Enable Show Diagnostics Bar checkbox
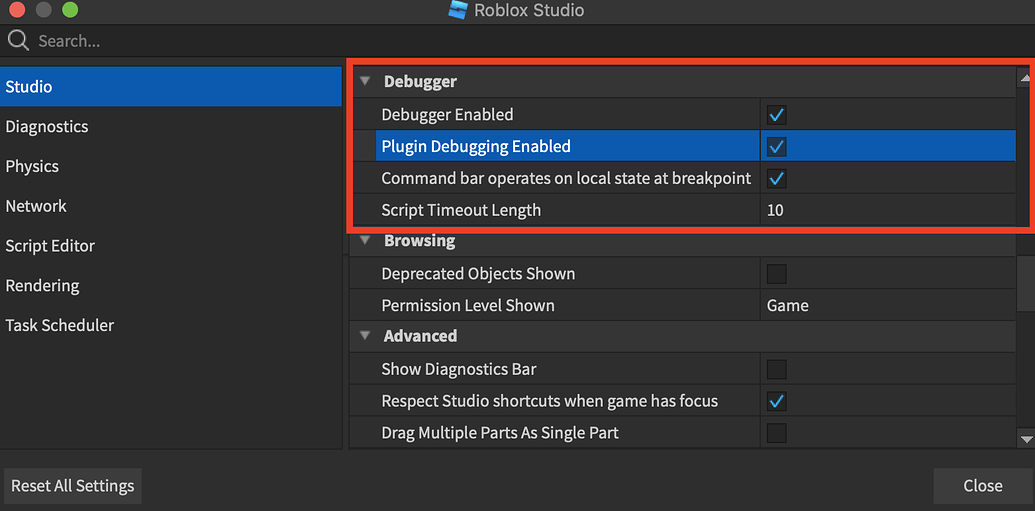 [x=776, y=368]
